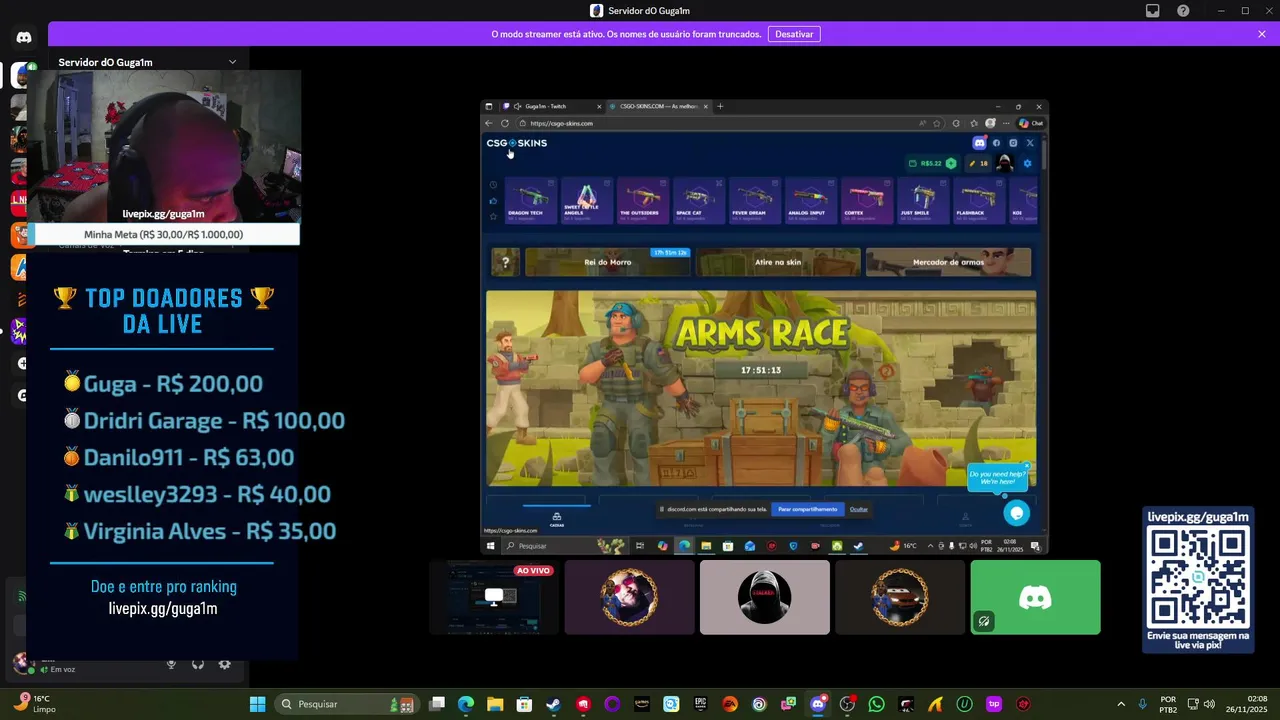
Task: Open Steam from the taskbar
Action: [x=553, y=704]
